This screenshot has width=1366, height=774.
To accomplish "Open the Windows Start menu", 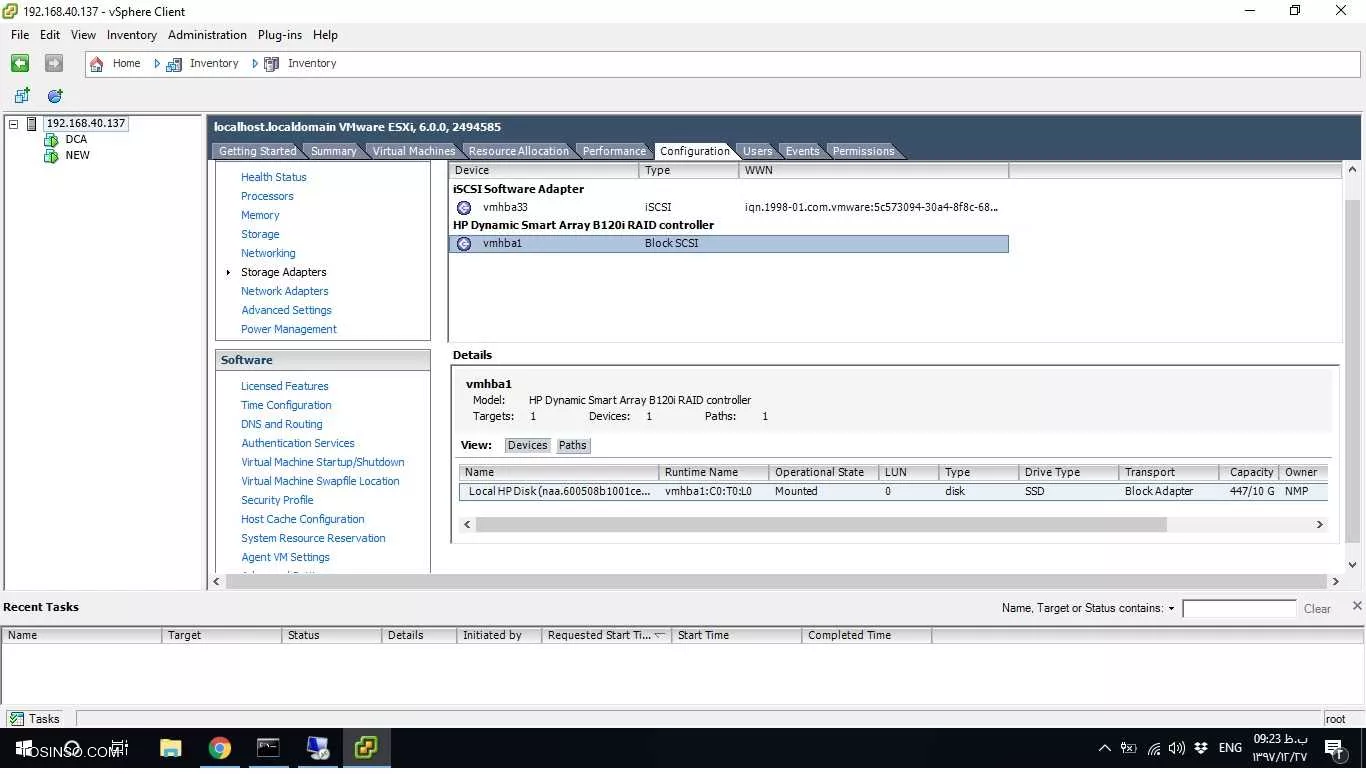I will coord(24,748).
